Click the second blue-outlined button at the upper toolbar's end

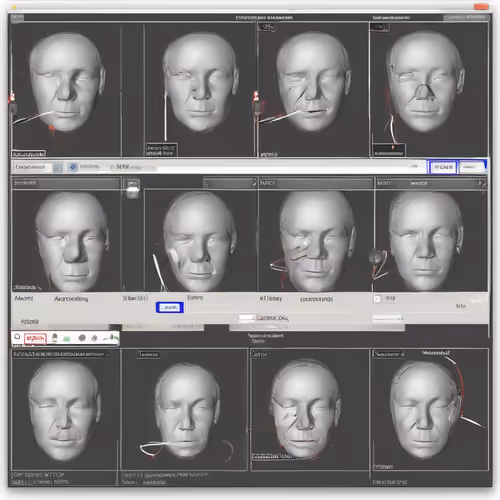pos(472,167)
